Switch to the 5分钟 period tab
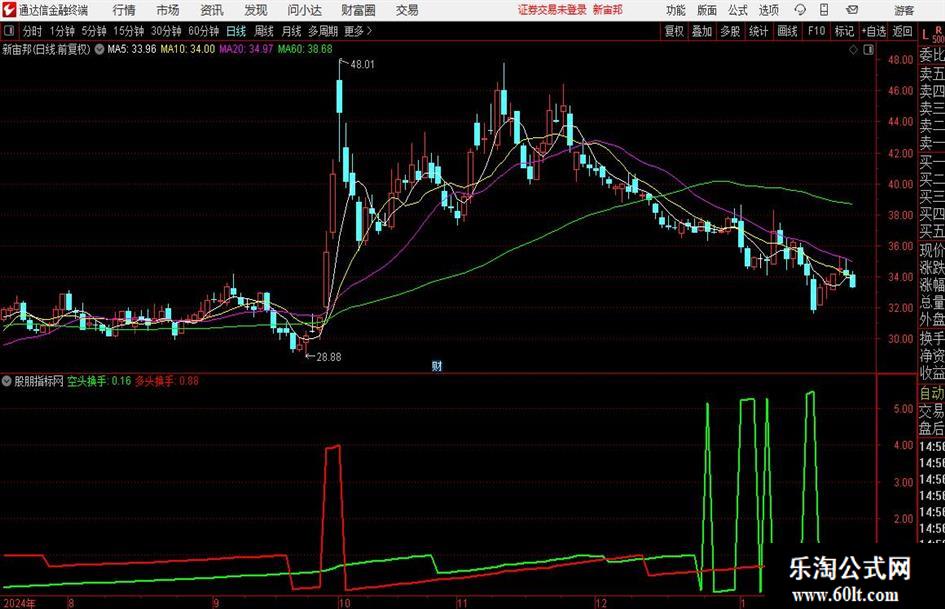 [93, 31]
